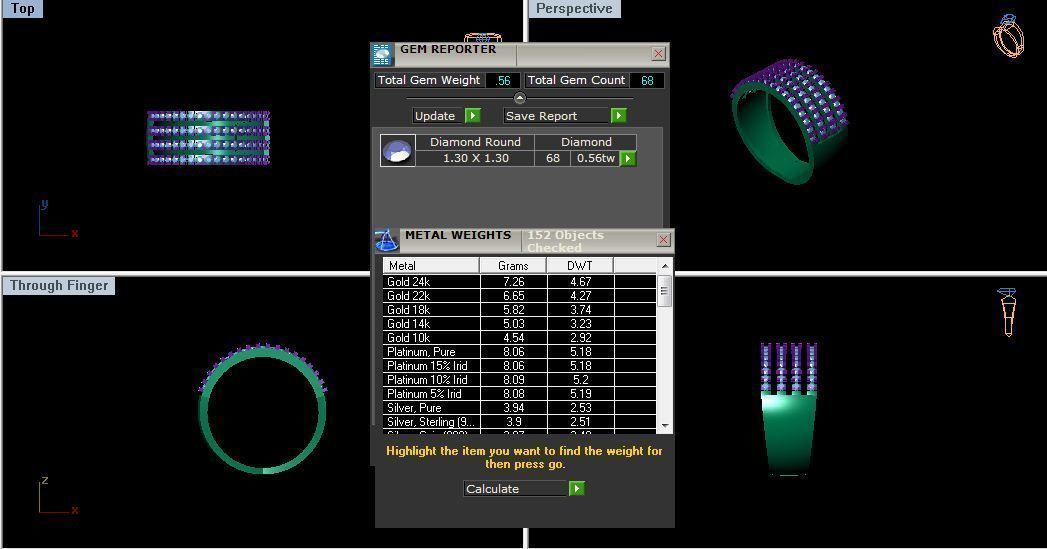The height and width of the screenshot is (549, 1047).
Task: Close the Gem Reporter panel
Action: [658, 53]
